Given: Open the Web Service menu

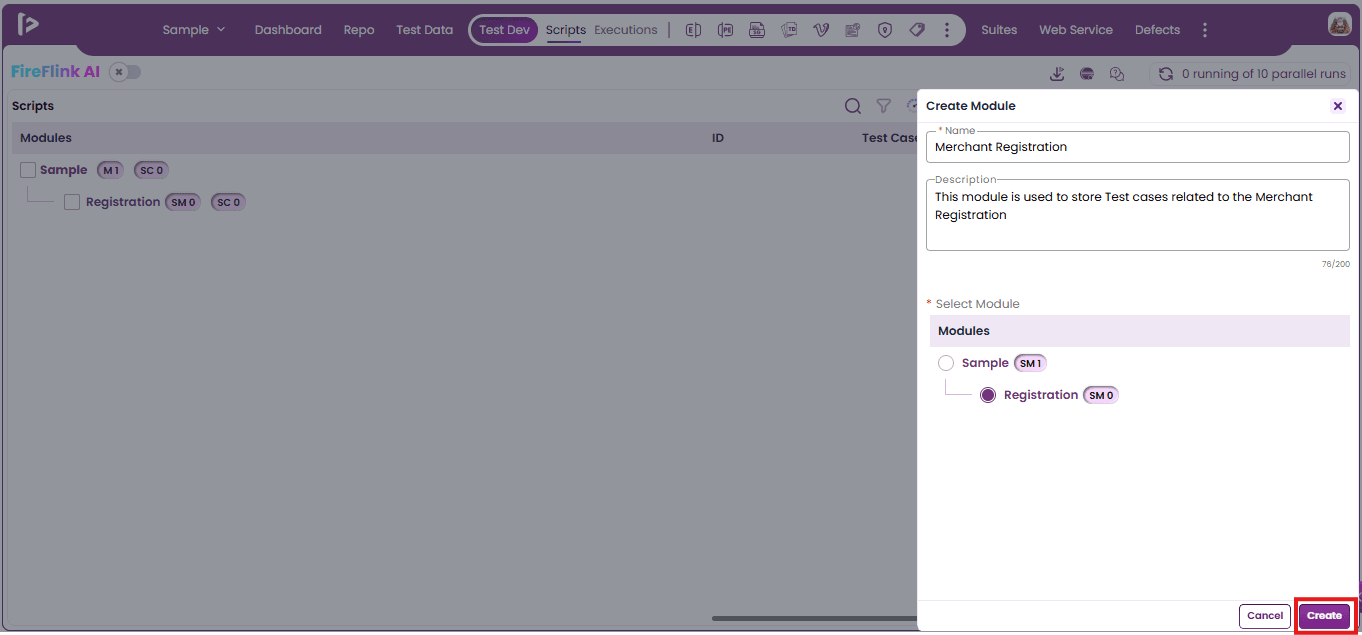Looking at the screenshot, I should 1076,30.
